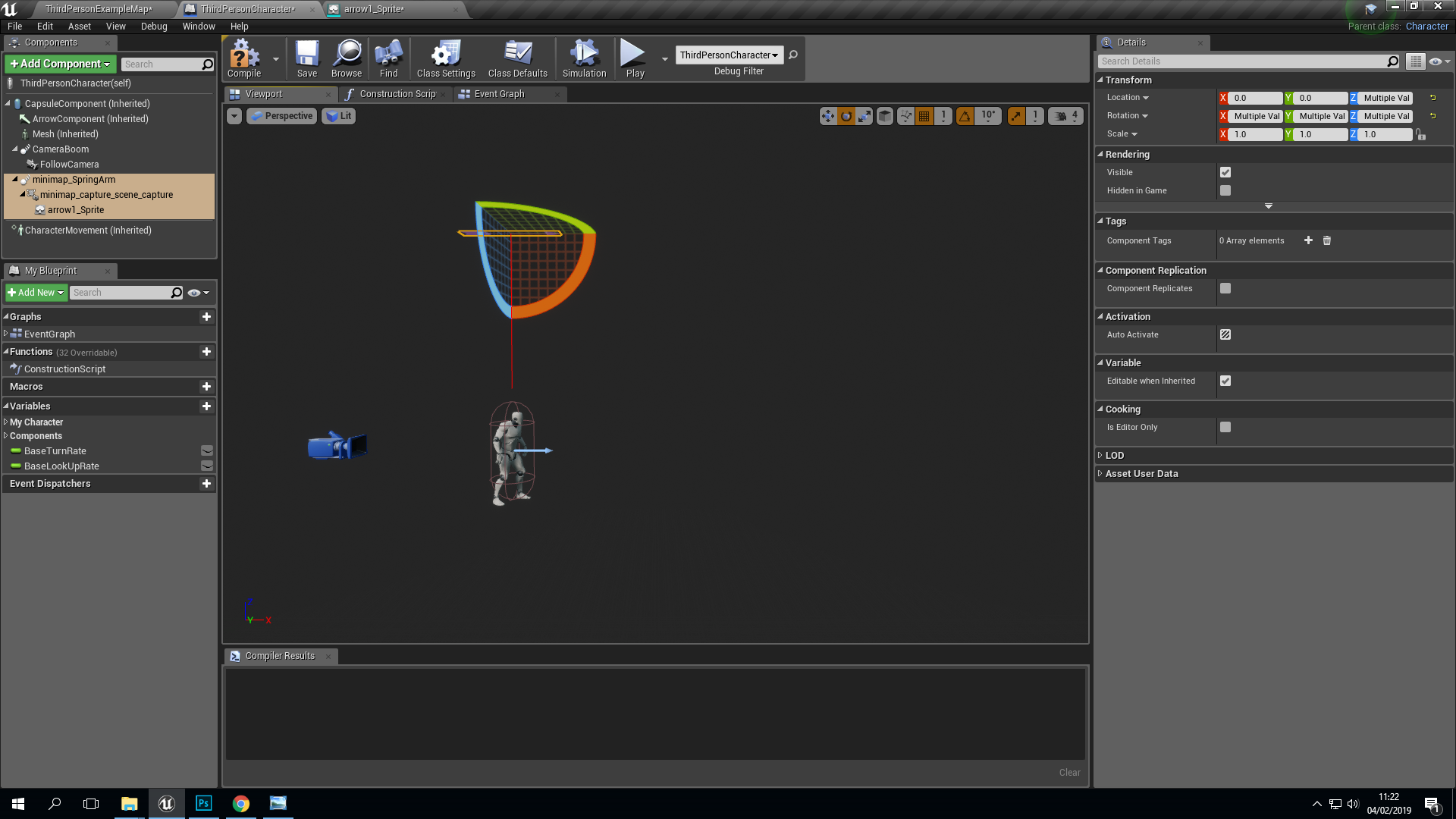Screen dimensions: 1456x819
Task: Toggle rotation angle snapping icon
Action: click(965, 116)
